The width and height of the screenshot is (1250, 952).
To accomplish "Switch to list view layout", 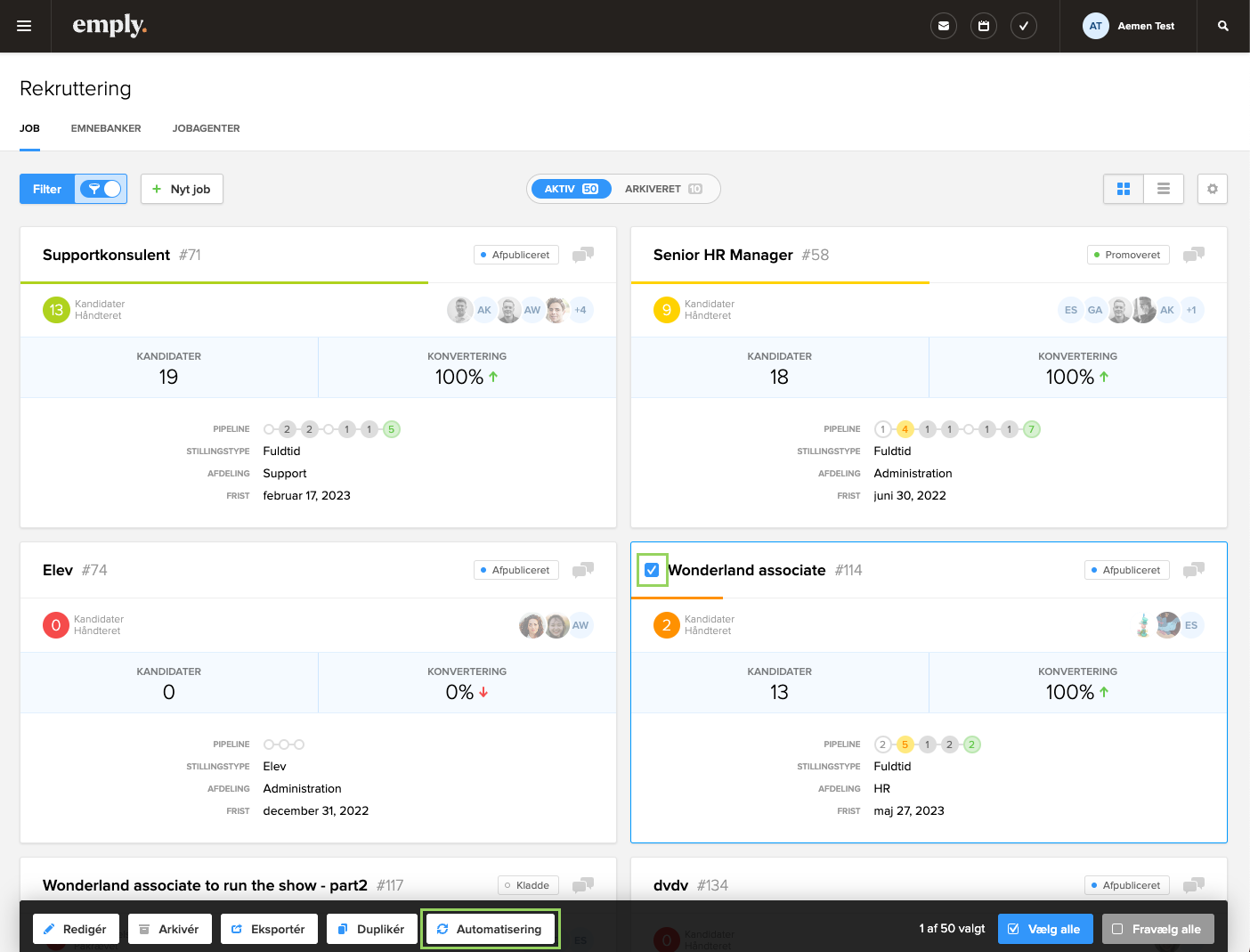I will tap(1163, 189).
